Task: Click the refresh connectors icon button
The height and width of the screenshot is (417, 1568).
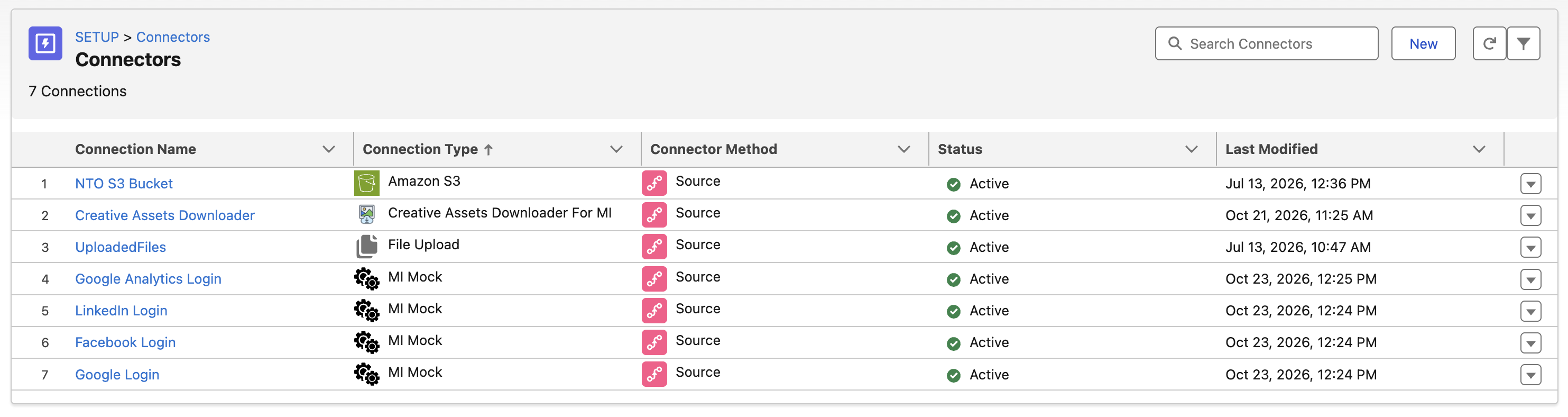Action: 1489,43
